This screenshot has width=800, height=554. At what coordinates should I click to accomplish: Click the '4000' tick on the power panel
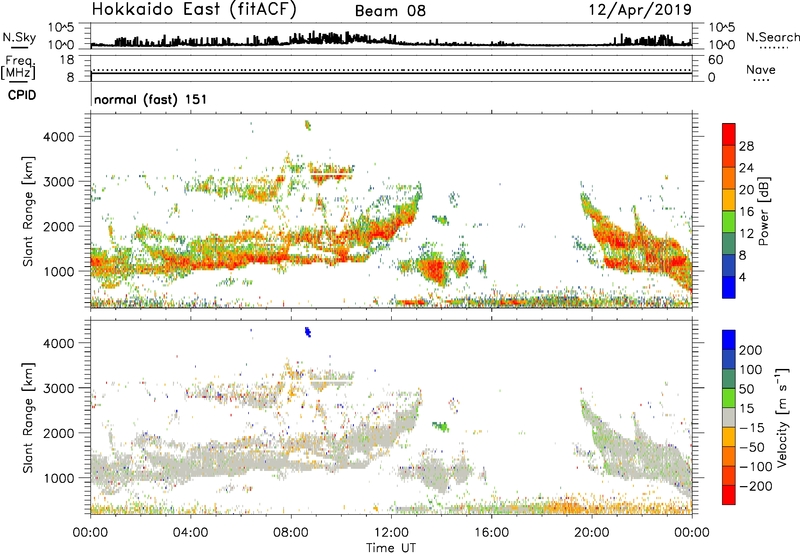[x=58, y=137]
